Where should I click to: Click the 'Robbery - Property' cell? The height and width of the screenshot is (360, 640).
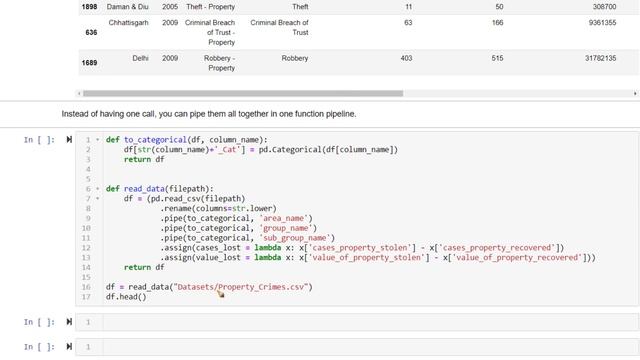tap(220, 63)
